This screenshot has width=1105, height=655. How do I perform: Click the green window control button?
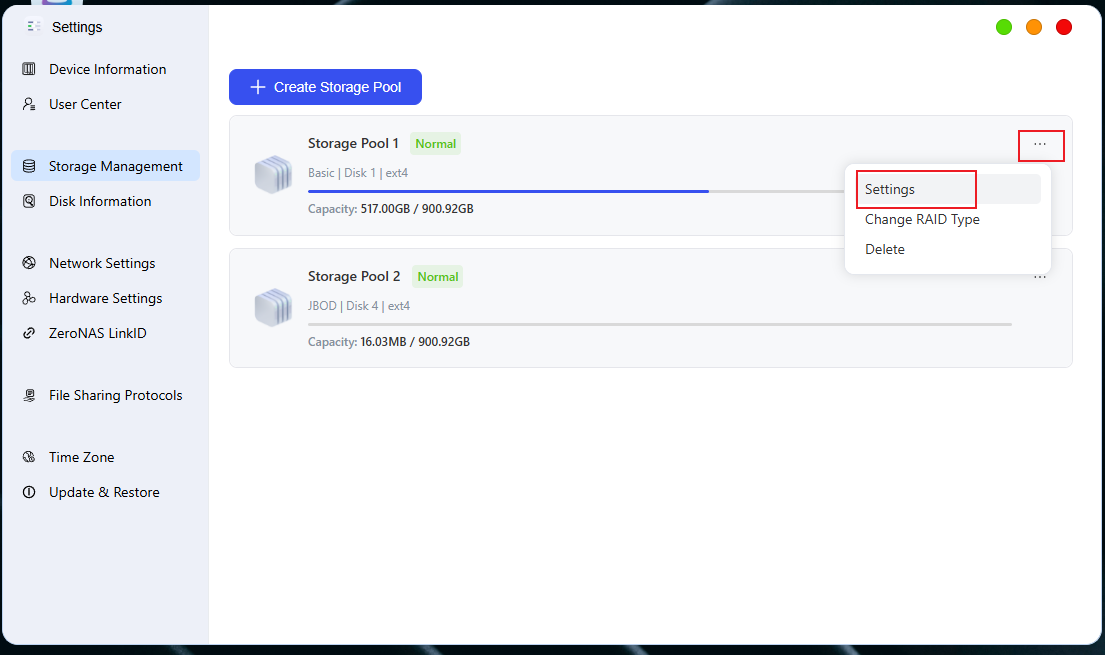click(1004, 27)
